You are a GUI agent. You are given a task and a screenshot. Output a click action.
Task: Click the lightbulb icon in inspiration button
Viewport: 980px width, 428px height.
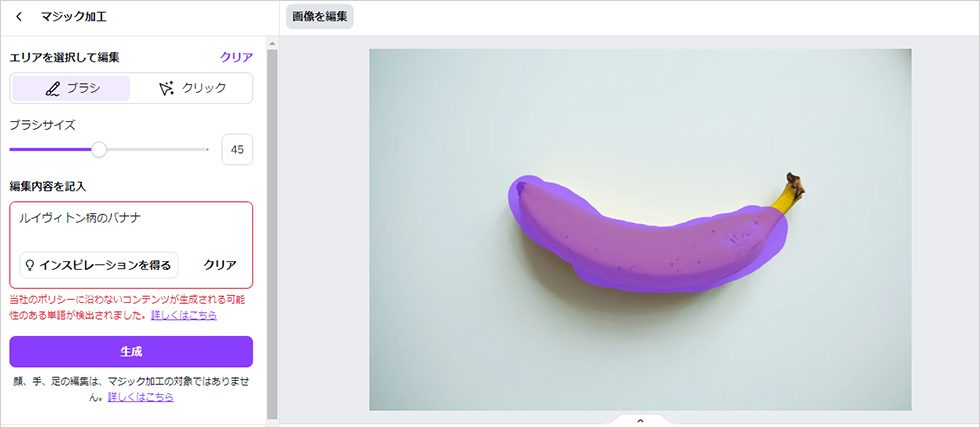[28, 266]
